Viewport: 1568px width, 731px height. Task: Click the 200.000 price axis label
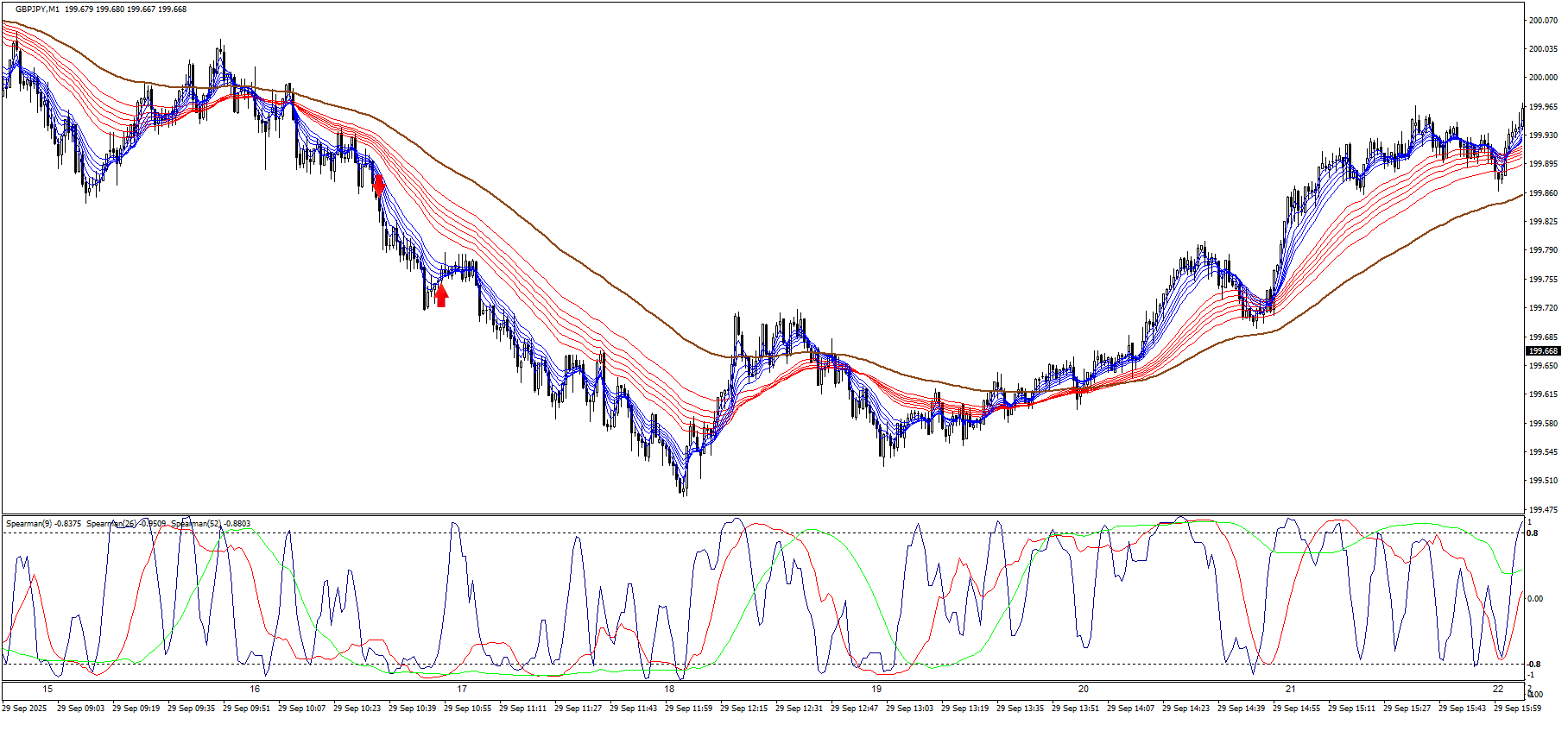[x=1543, y=78]
